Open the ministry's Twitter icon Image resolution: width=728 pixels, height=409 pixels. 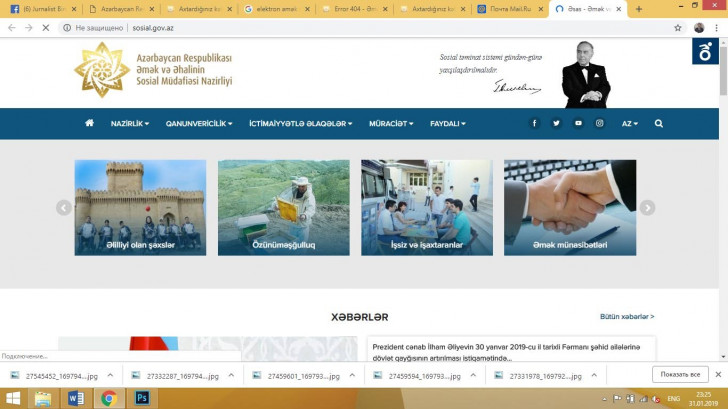(x=556, y=123)
